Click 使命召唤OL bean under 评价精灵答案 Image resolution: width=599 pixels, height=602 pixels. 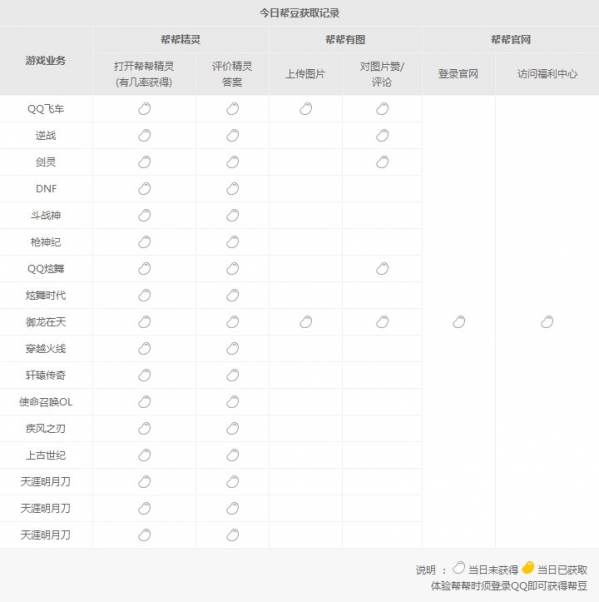(232, 402)
